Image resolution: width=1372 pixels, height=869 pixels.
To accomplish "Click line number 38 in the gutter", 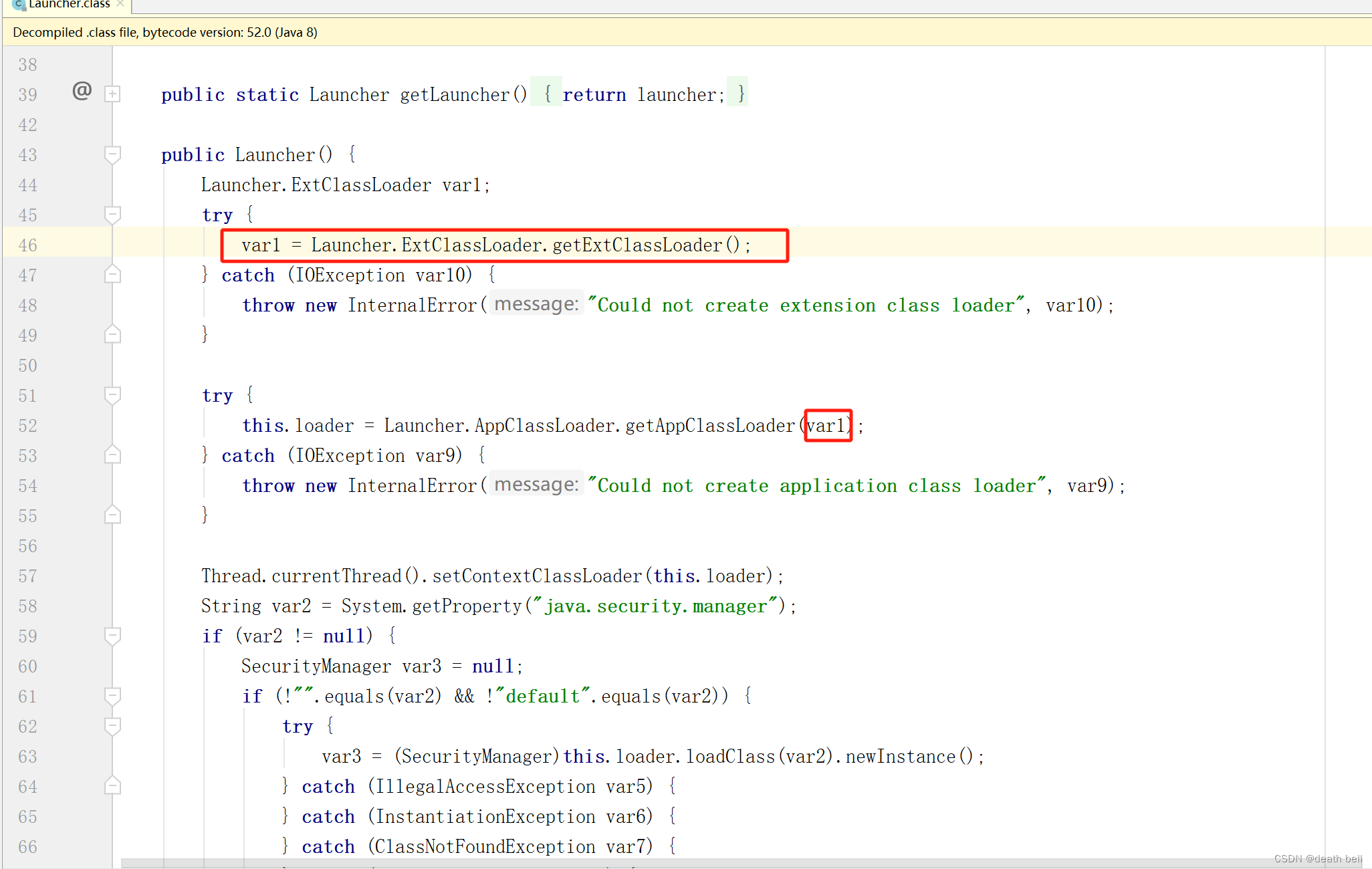I will point(27,65).
